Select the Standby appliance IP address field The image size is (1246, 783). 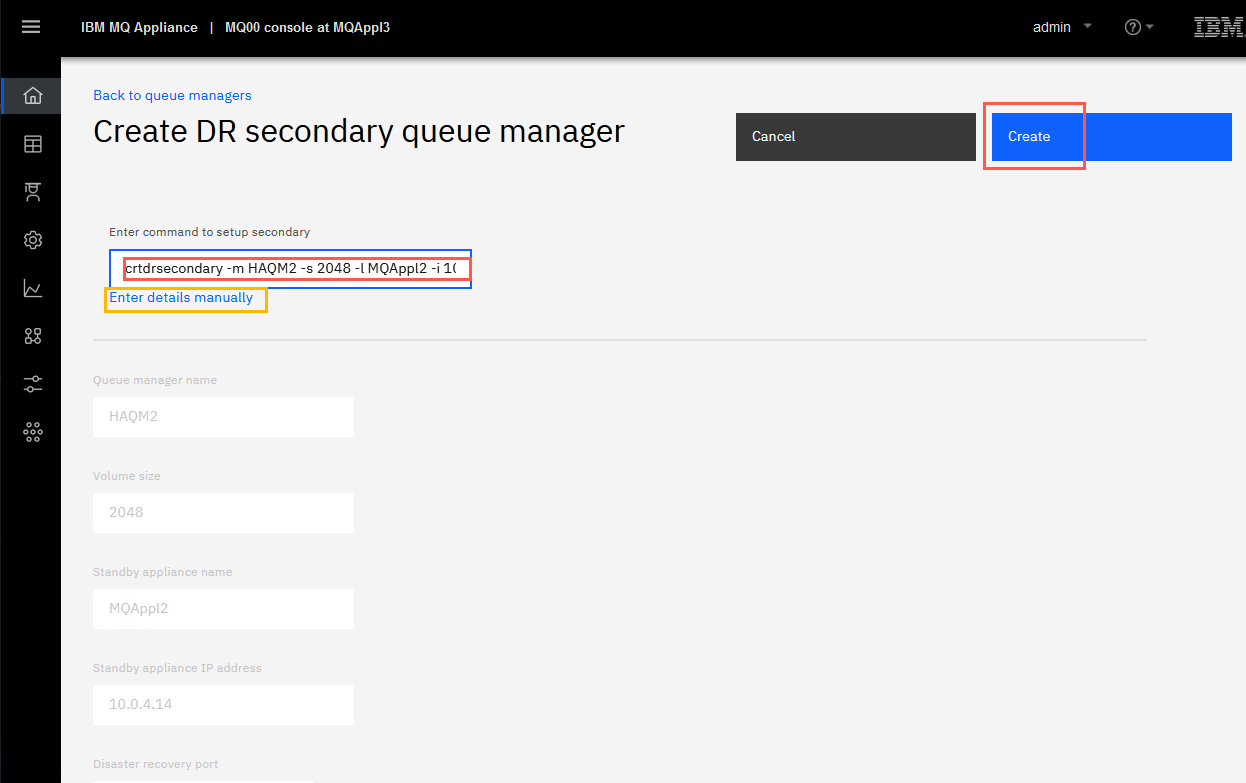coord(223,704)
